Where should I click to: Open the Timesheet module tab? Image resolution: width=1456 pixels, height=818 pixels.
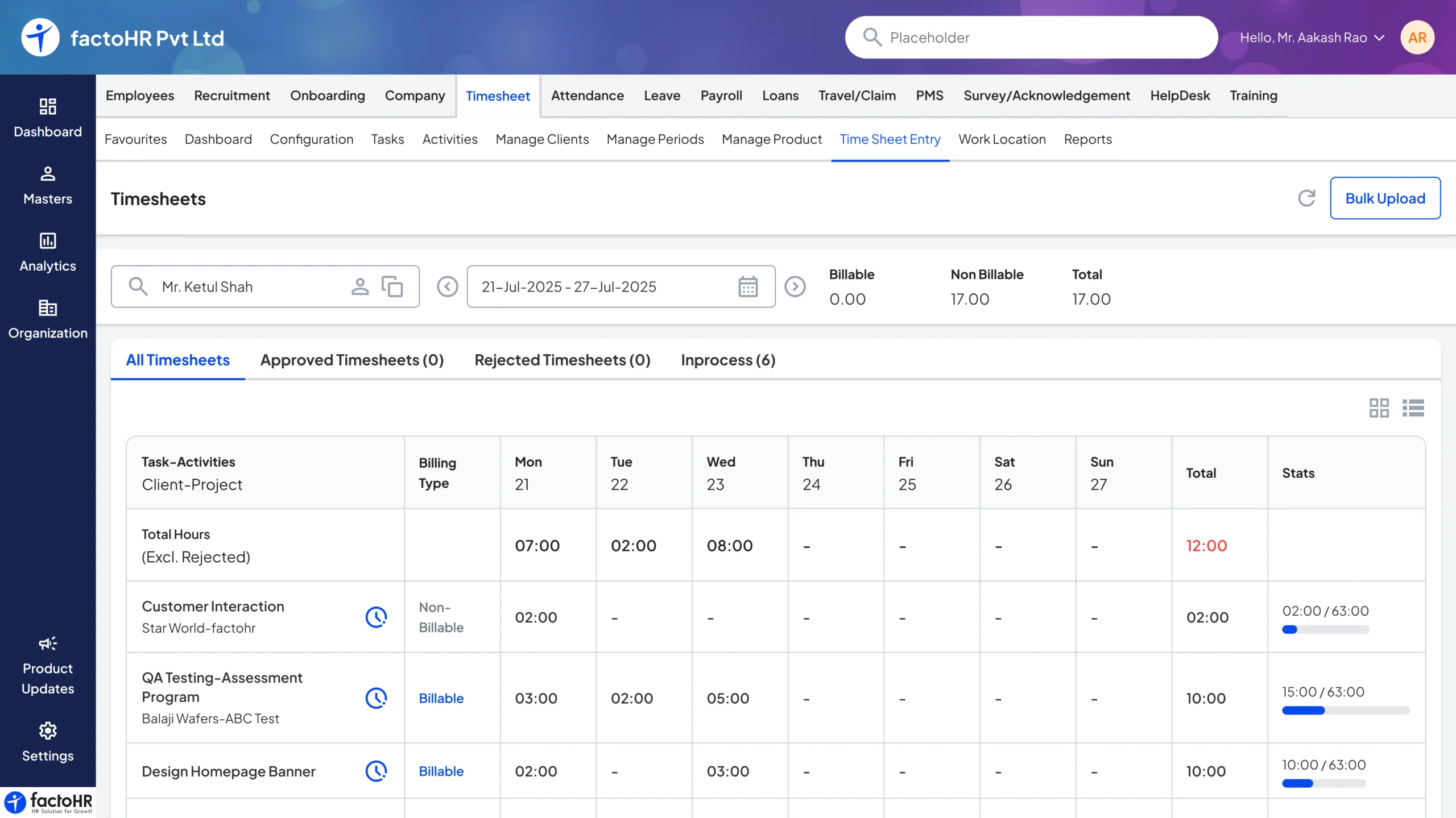[x=498, y=95]
